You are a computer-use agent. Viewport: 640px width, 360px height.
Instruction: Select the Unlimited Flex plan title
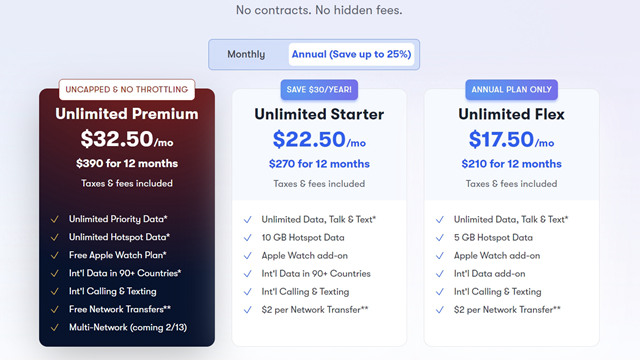tap(511, 114)
